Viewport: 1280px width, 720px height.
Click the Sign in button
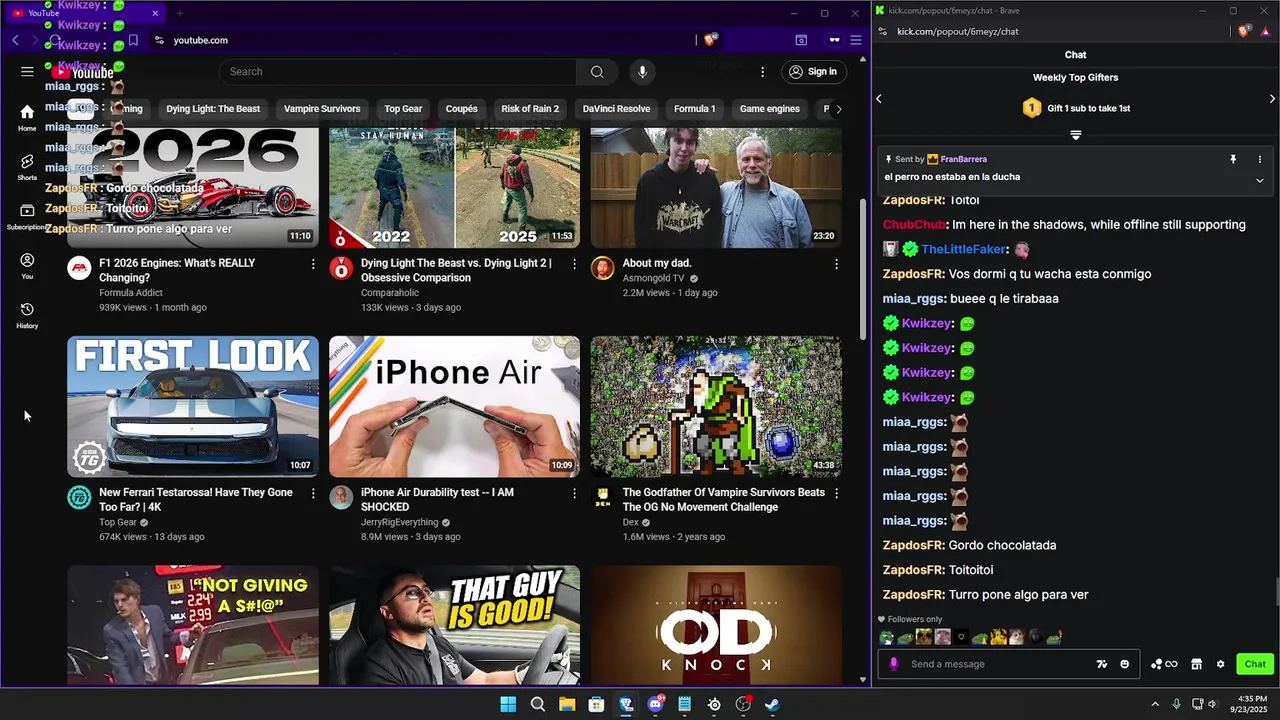tap(813, 72)
